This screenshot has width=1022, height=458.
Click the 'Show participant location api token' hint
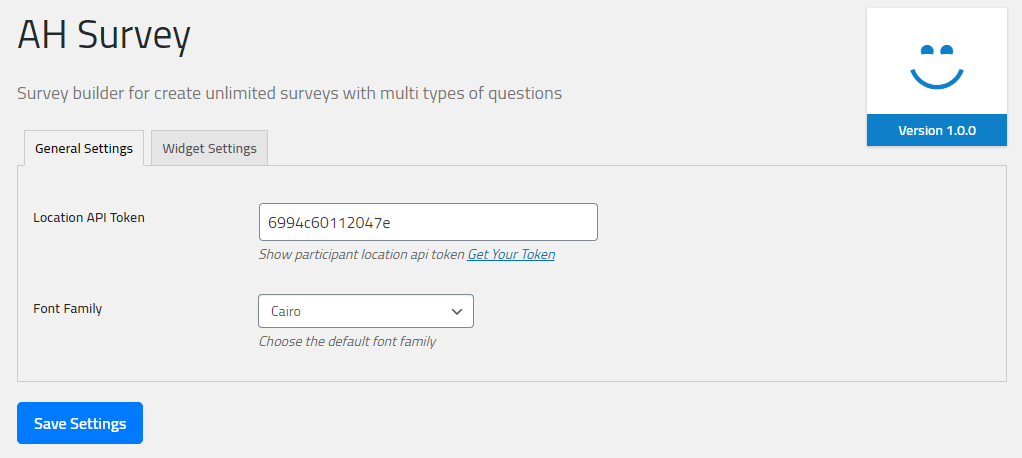pos(361,254)
